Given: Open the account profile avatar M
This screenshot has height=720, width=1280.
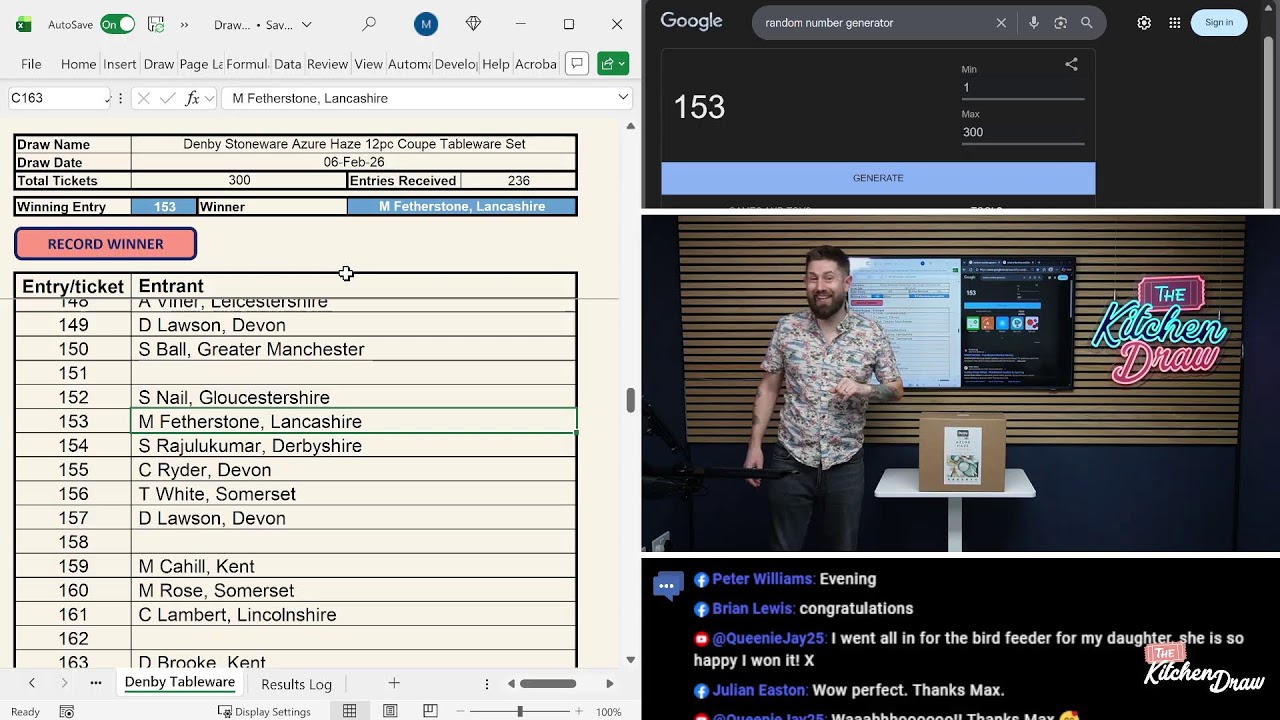Looking at the screenshot, I should click(x=425, y=24).
